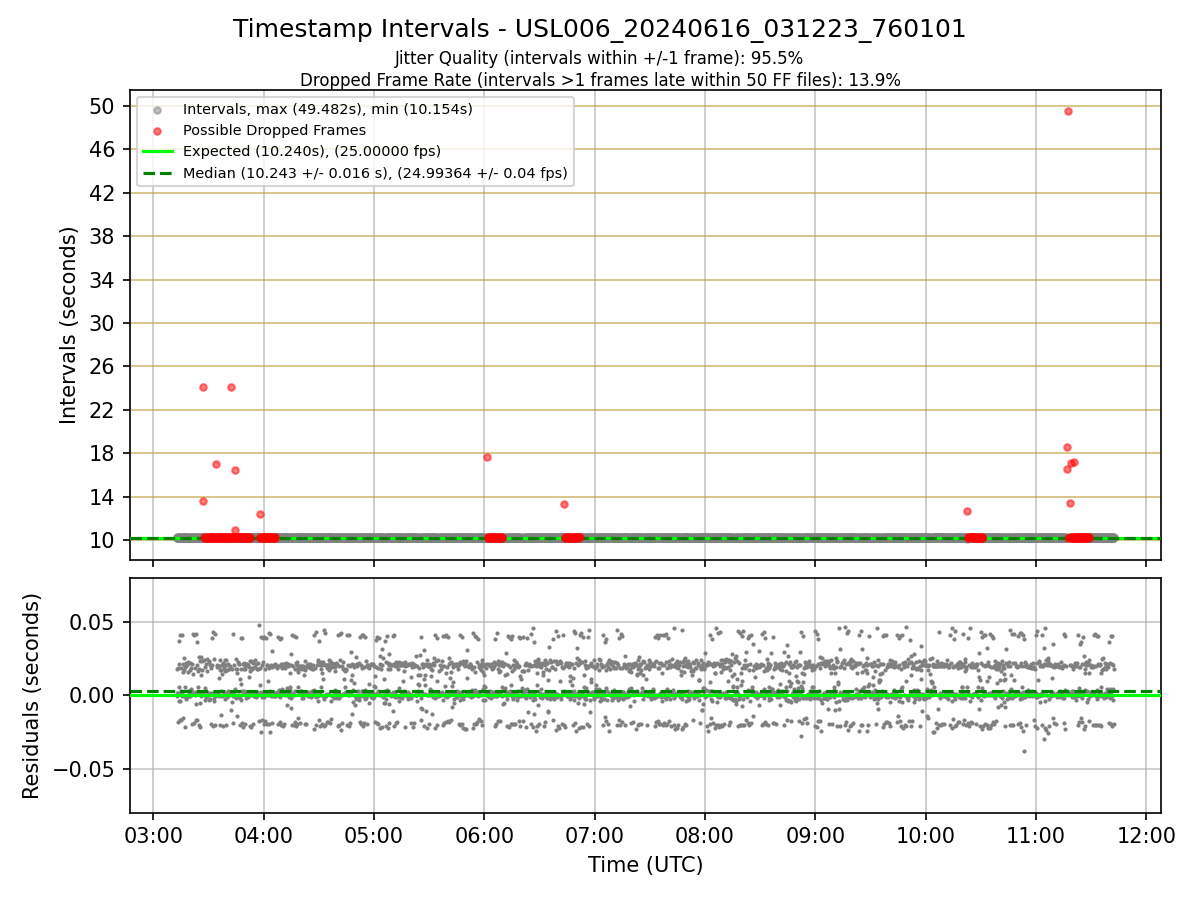Viewport: 1200px width, 900px height.
Task: Select the "Jitter Quality" 95.5% subtitle line
Action: tap(599, 58)
